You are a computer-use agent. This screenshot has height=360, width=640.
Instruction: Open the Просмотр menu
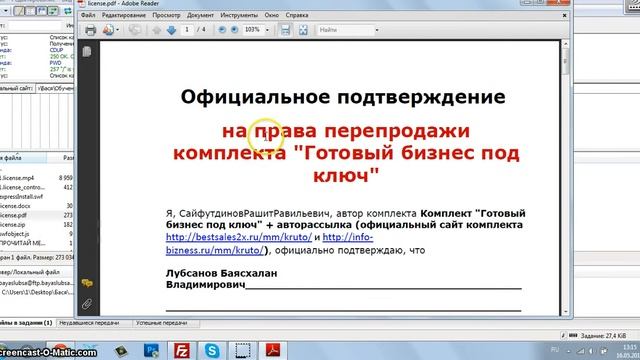166,15
